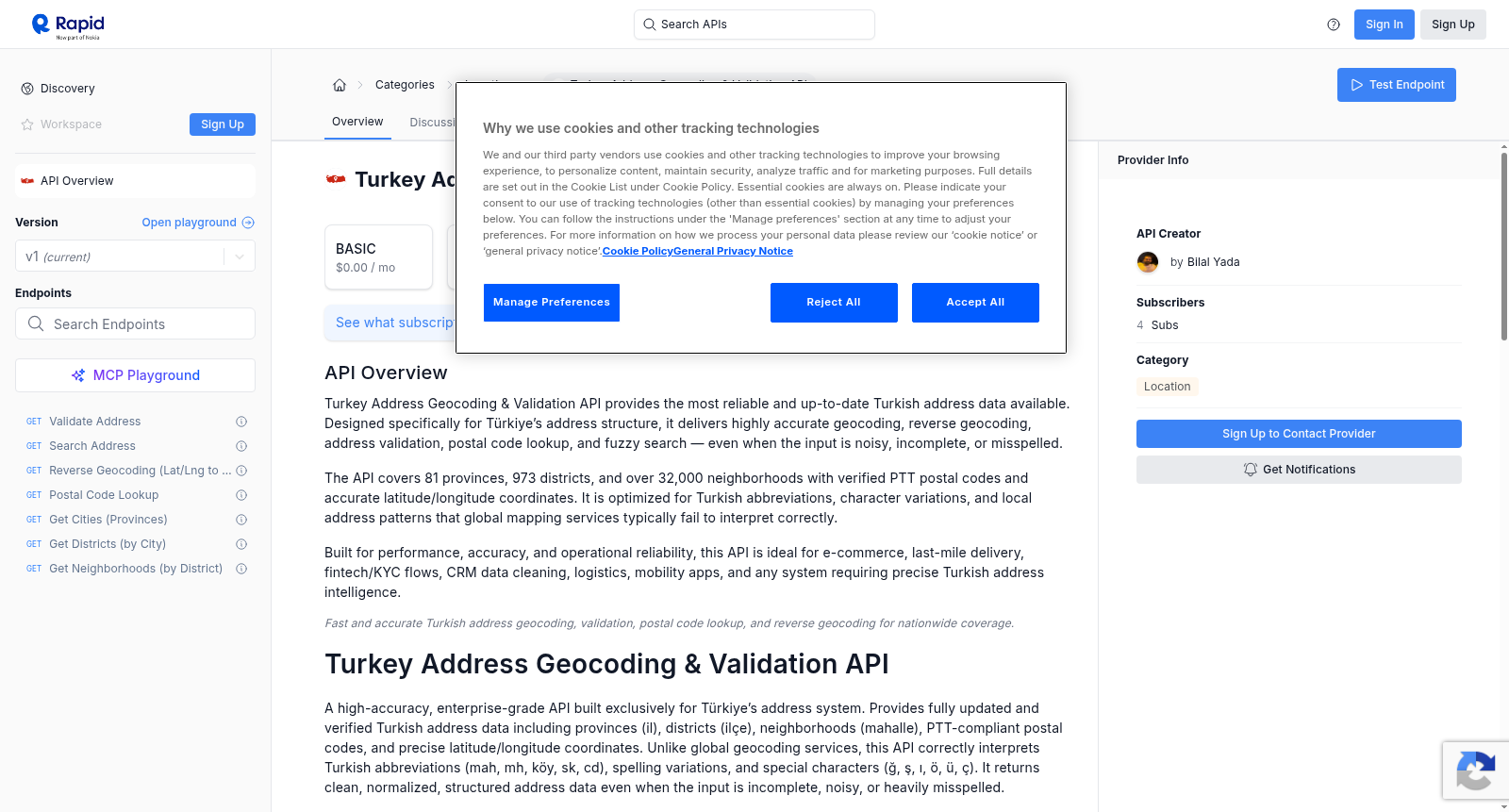Viewport: 1509px width, 812px height.
Task: Click info icon beside Validate Address
Action: pyautogui.click(x=241, y=422)
